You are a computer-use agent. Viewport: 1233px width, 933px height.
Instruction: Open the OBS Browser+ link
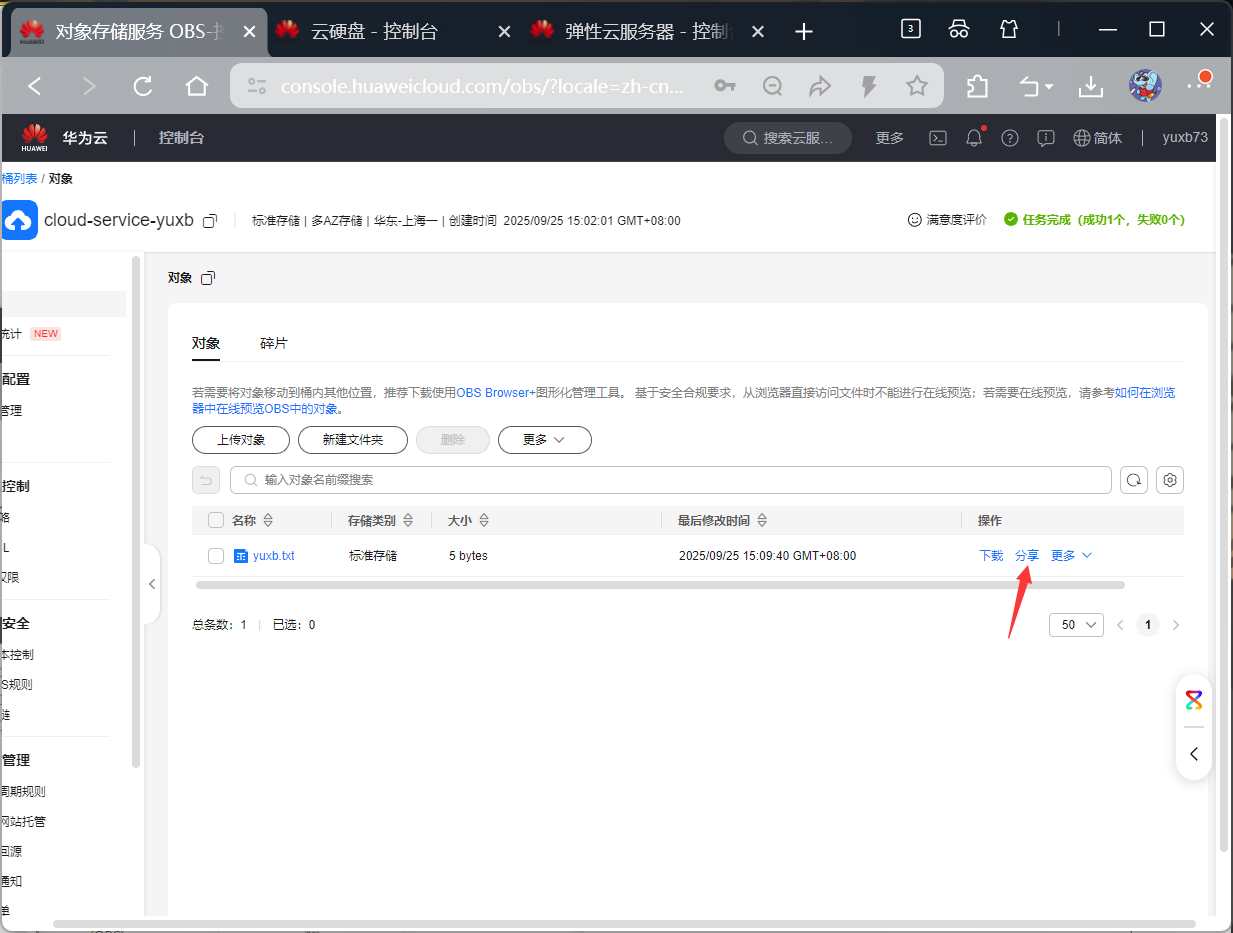point(496,393)
